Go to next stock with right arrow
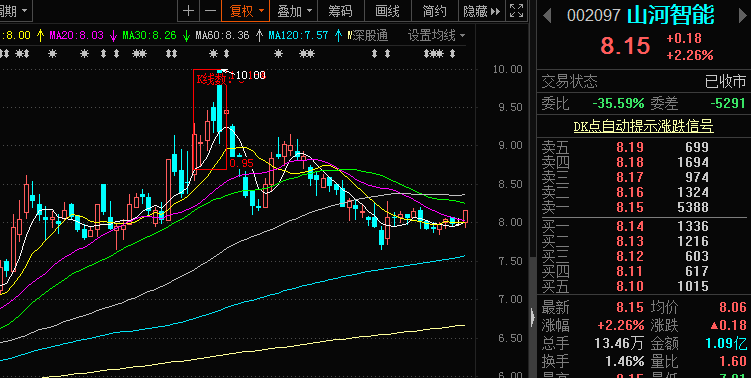The height and width of the screenshot is (378, 751). (x=742, y=16)
